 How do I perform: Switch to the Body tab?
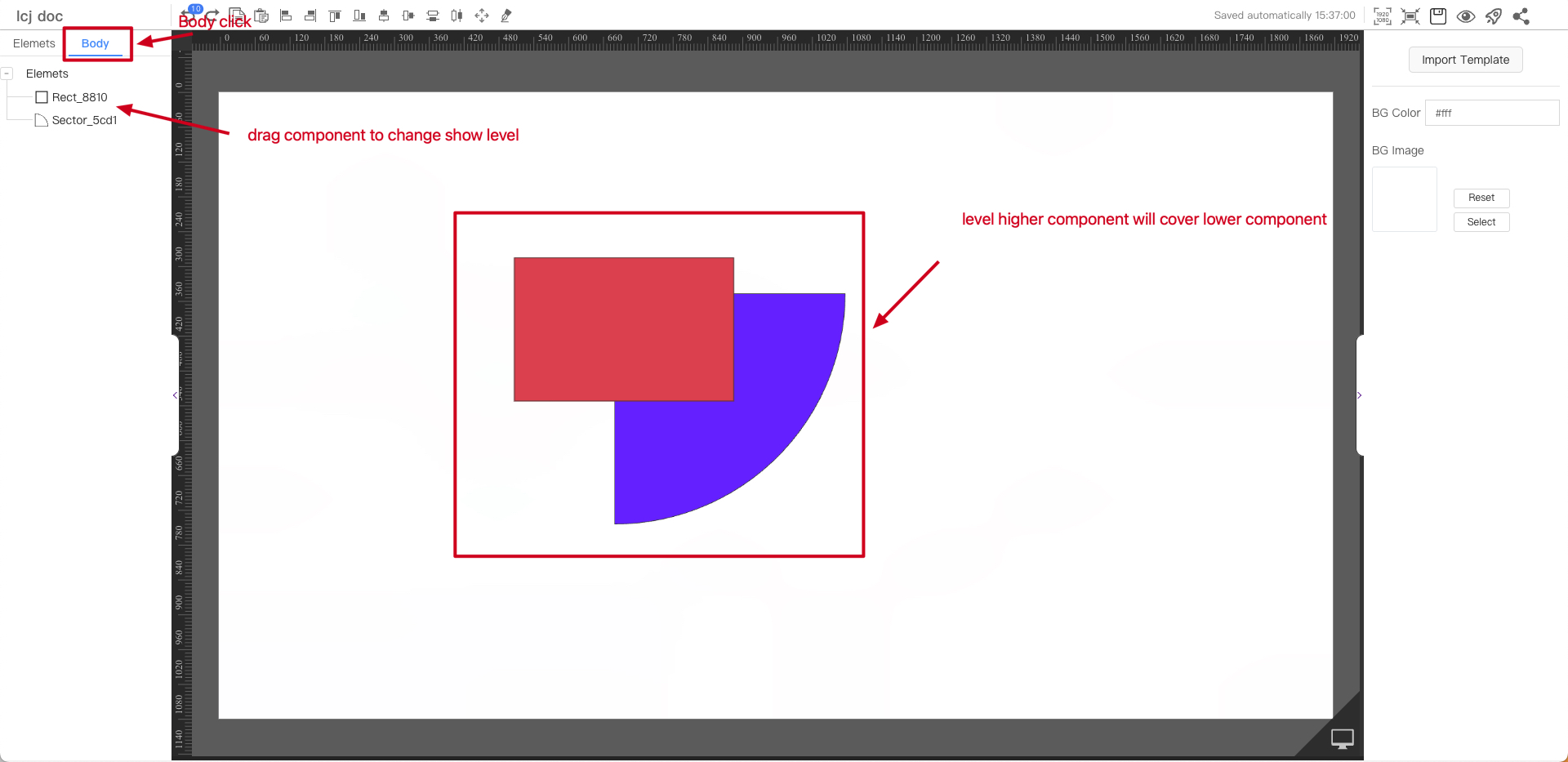96,43
